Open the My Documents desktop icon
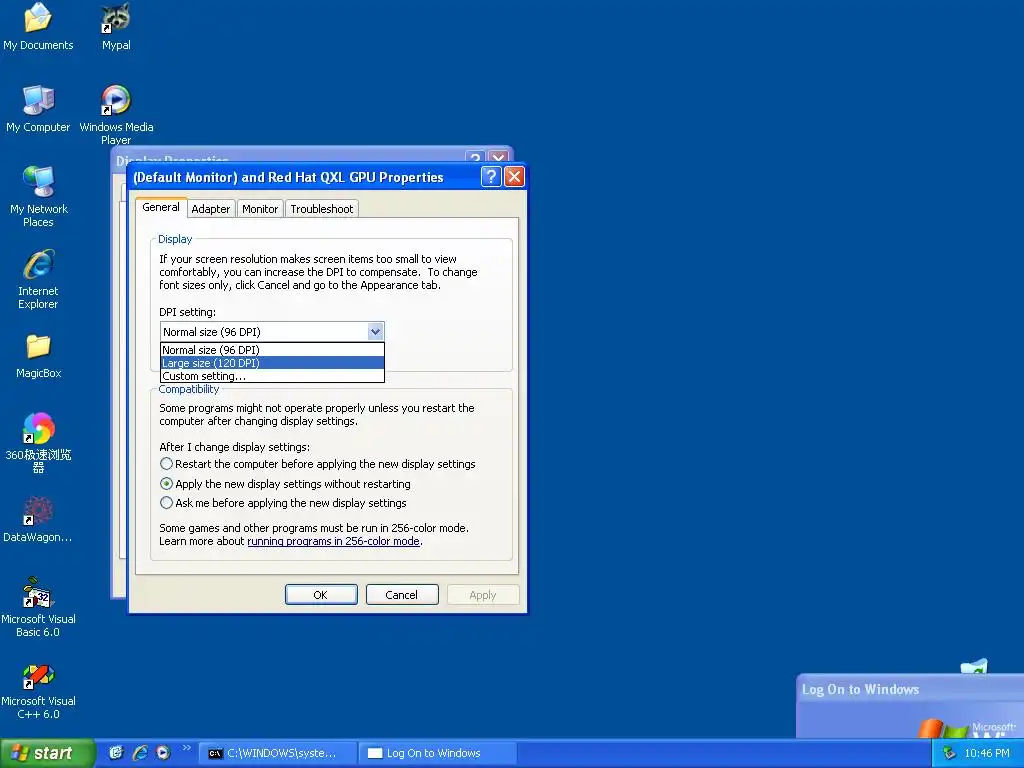1024x768 pixels. [x=38, y=26]
